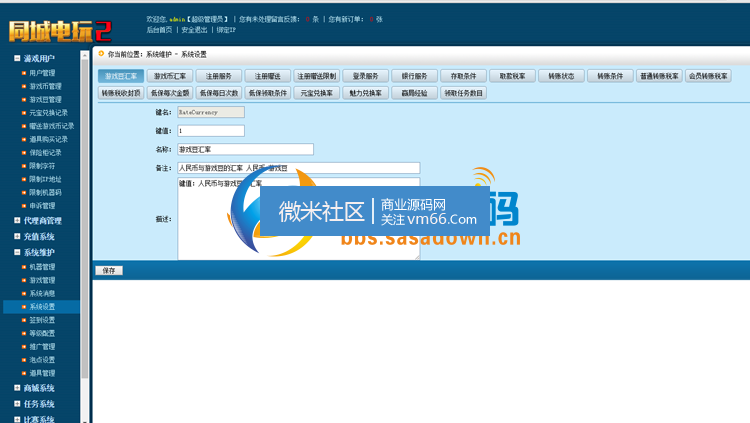Click into the 描述 textarea
750x423 pixels.
click(298, 219)
